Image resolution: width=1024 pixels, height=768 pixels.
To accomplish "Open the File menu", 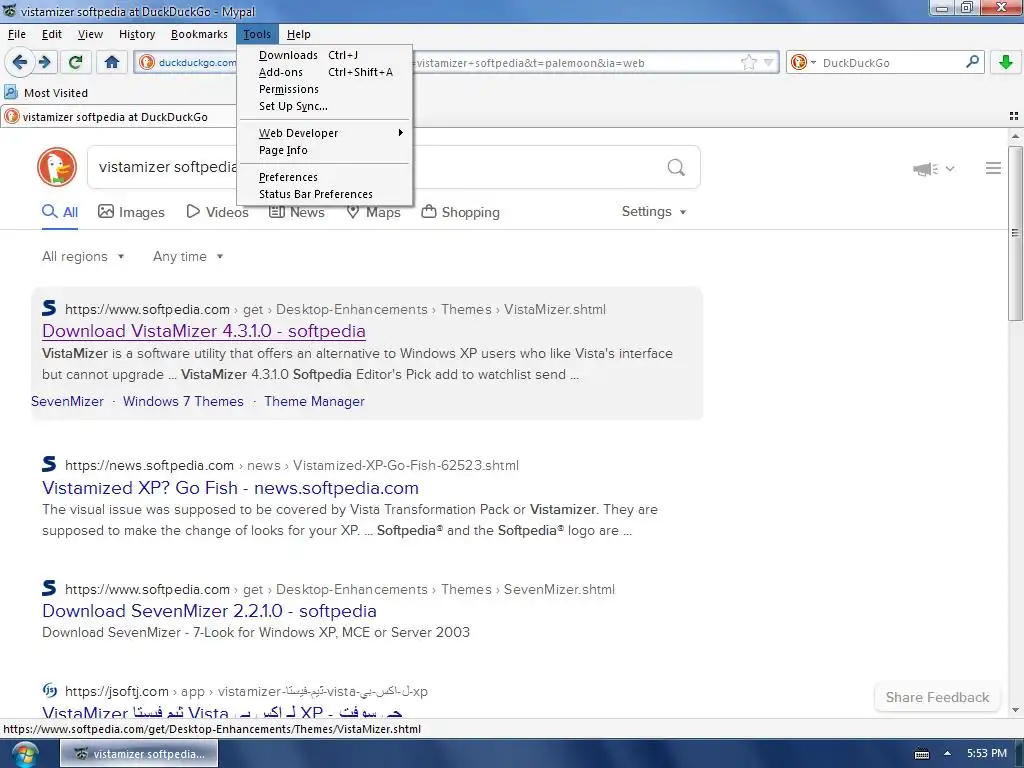I will pyautogui.click(x=17, y=34).
